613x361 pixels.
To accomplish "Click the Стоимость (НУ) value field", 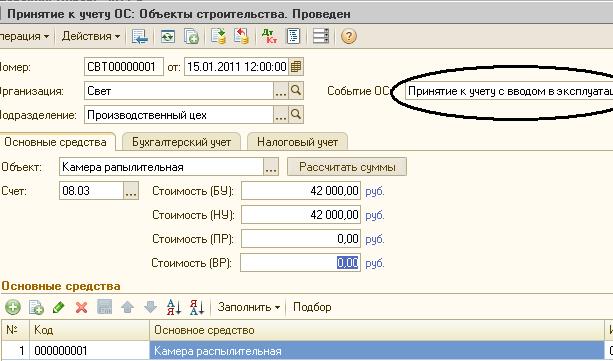I will pos(301,215).
